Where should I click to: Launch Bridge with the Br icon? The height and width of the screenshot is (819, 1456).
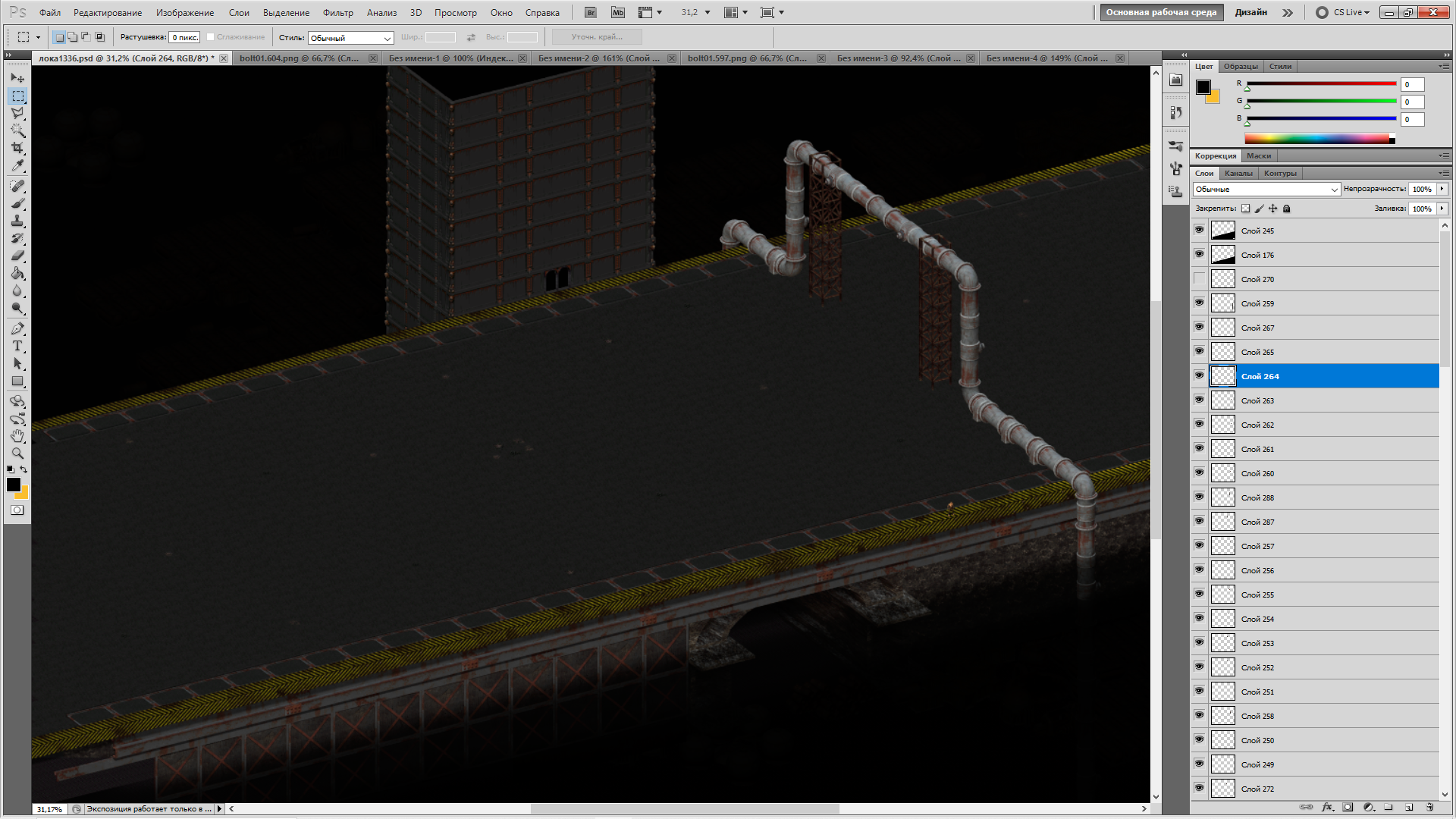591,12
